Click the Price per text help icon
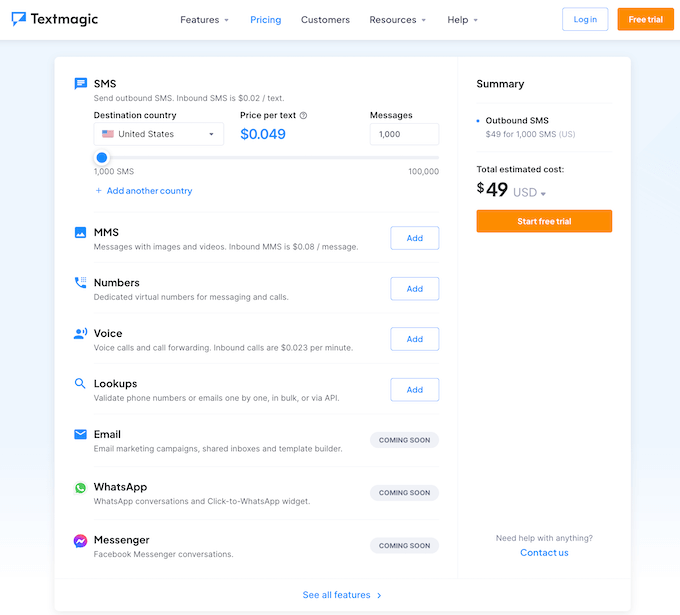 [x=303, y=116]
